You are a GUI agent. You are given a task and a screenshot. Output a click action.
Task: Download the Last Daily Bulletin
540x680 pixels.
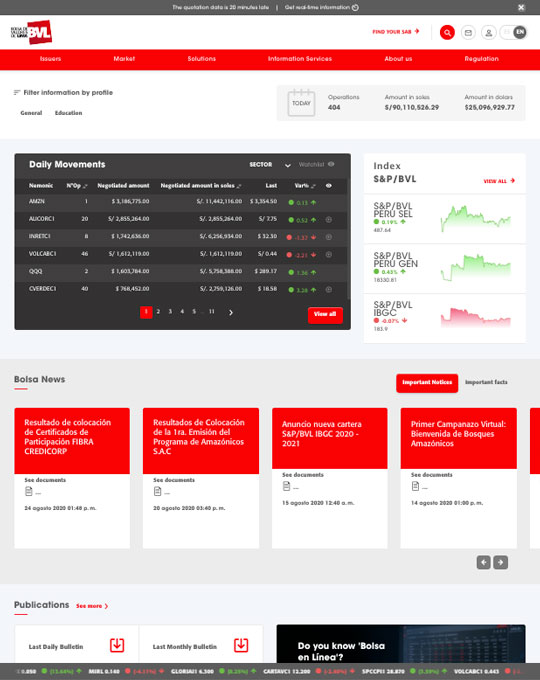(117, 645)
